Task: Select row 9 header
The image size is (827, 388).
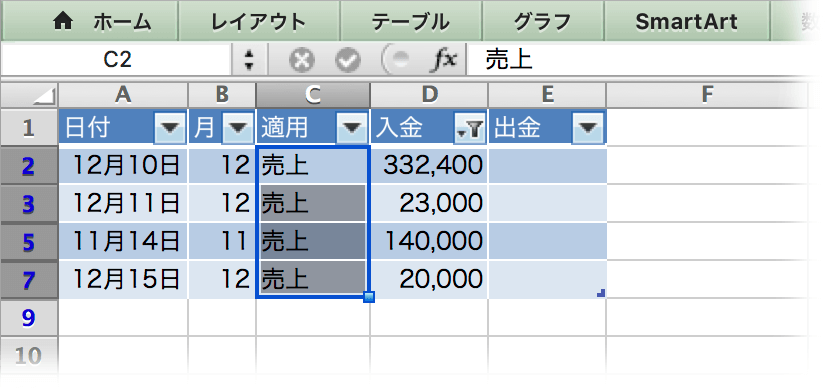Action: [28, 317]
